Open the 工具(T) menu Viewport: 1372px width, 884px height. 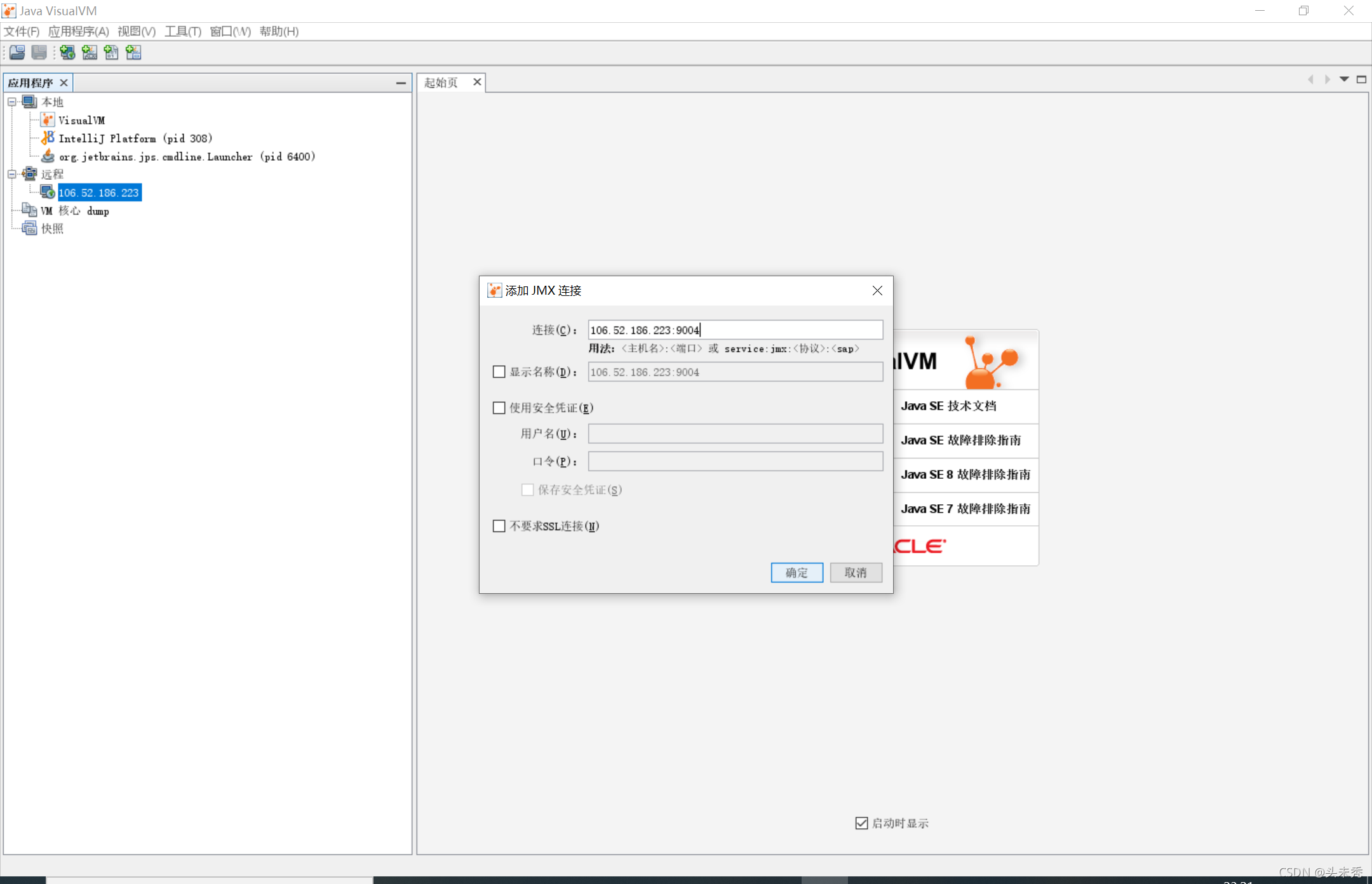pyautogui.click(x=183, y=31)
